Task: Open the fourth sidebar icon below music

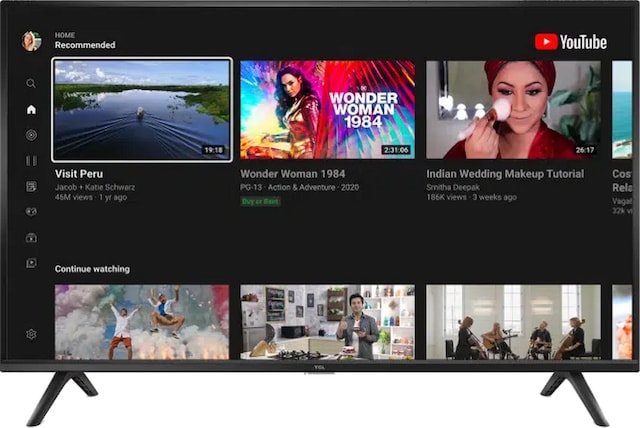Action: point(31,160)
